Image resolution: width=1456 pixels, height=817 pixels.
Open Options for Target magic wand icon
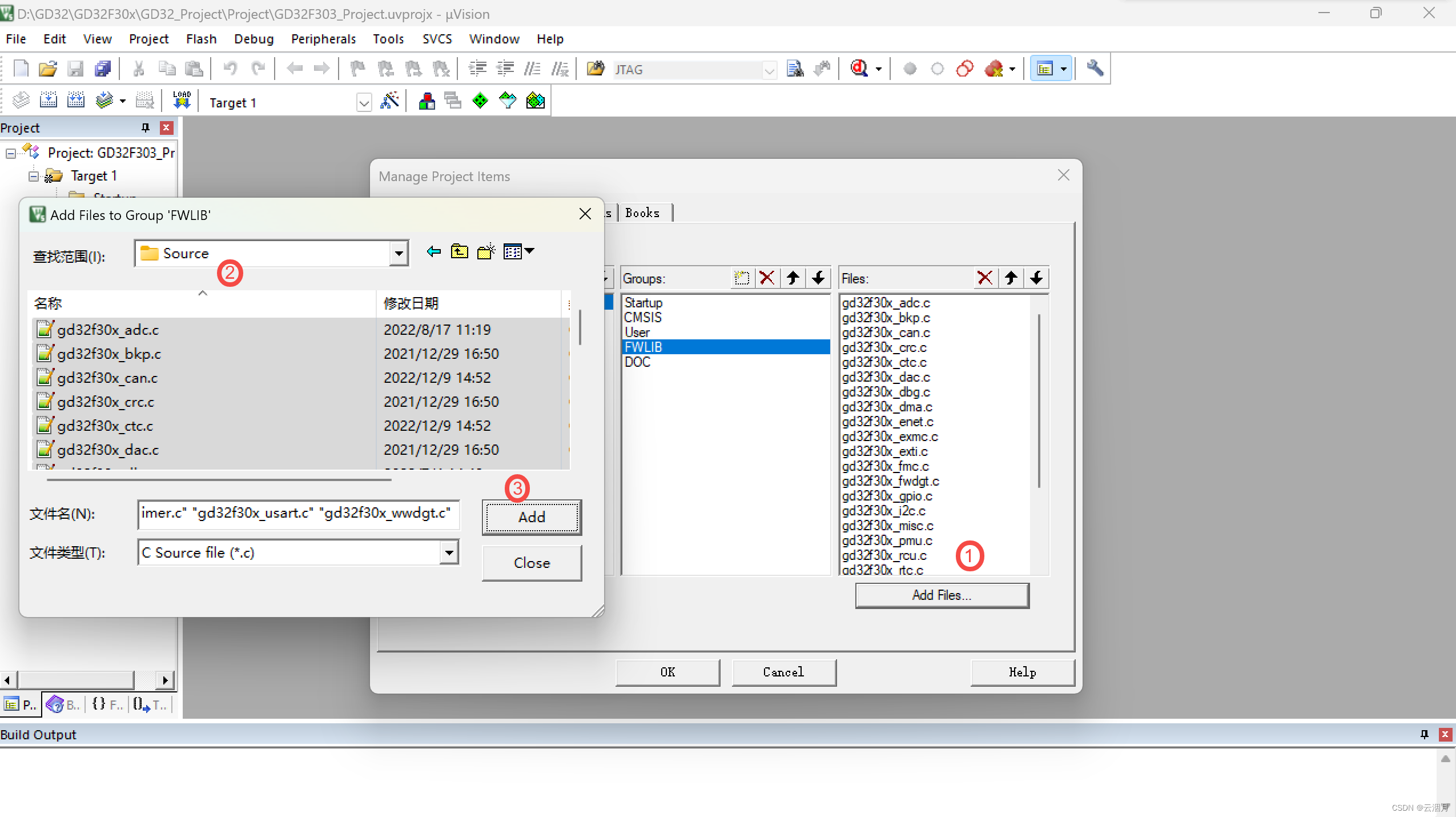389,101
